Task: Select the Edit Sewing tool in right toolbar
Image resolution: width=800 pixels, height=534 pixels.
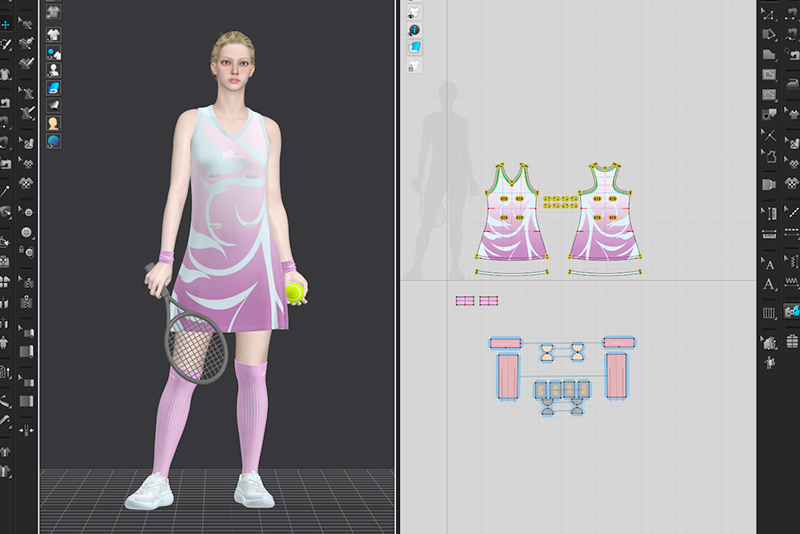Action: (x=792, y=15)
